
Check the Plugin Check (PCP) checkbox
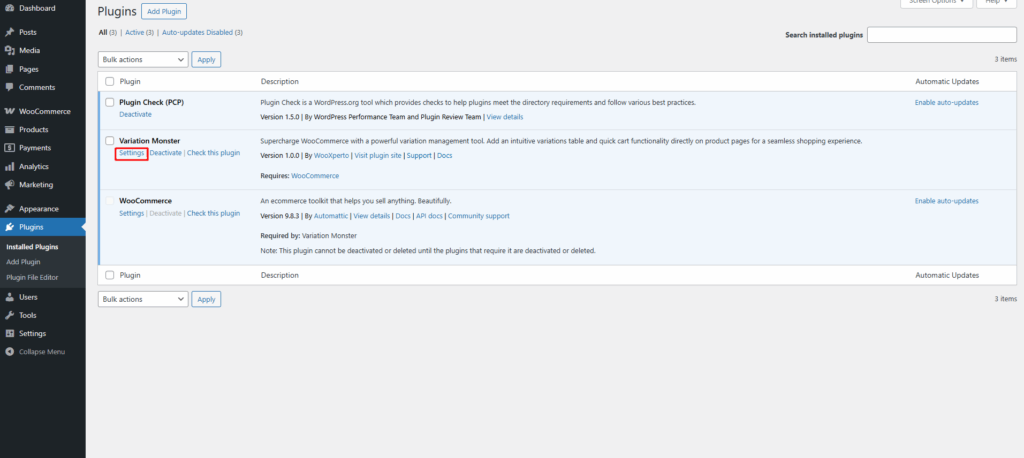110,103
